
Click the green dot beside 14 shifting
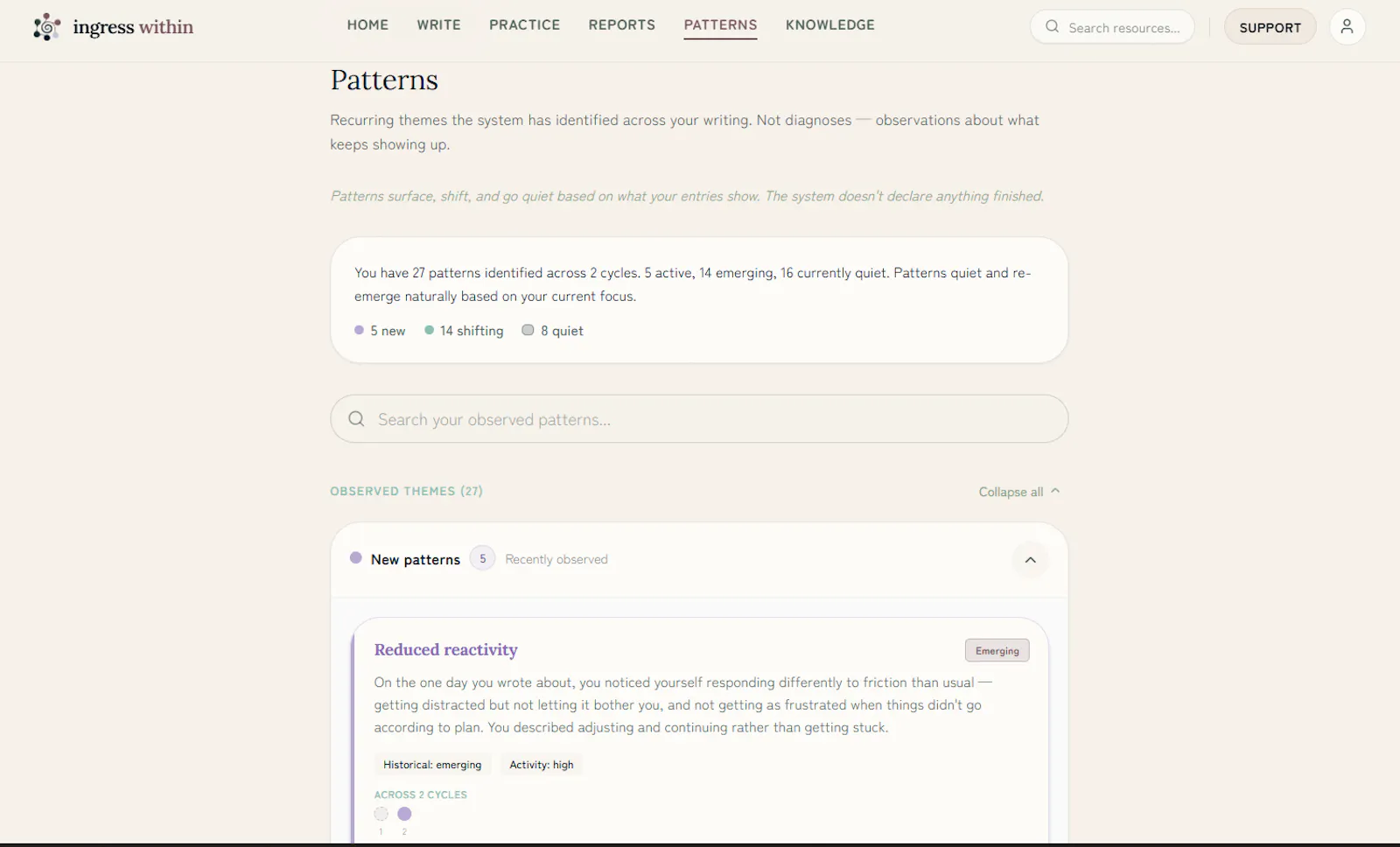coord(429,330)
